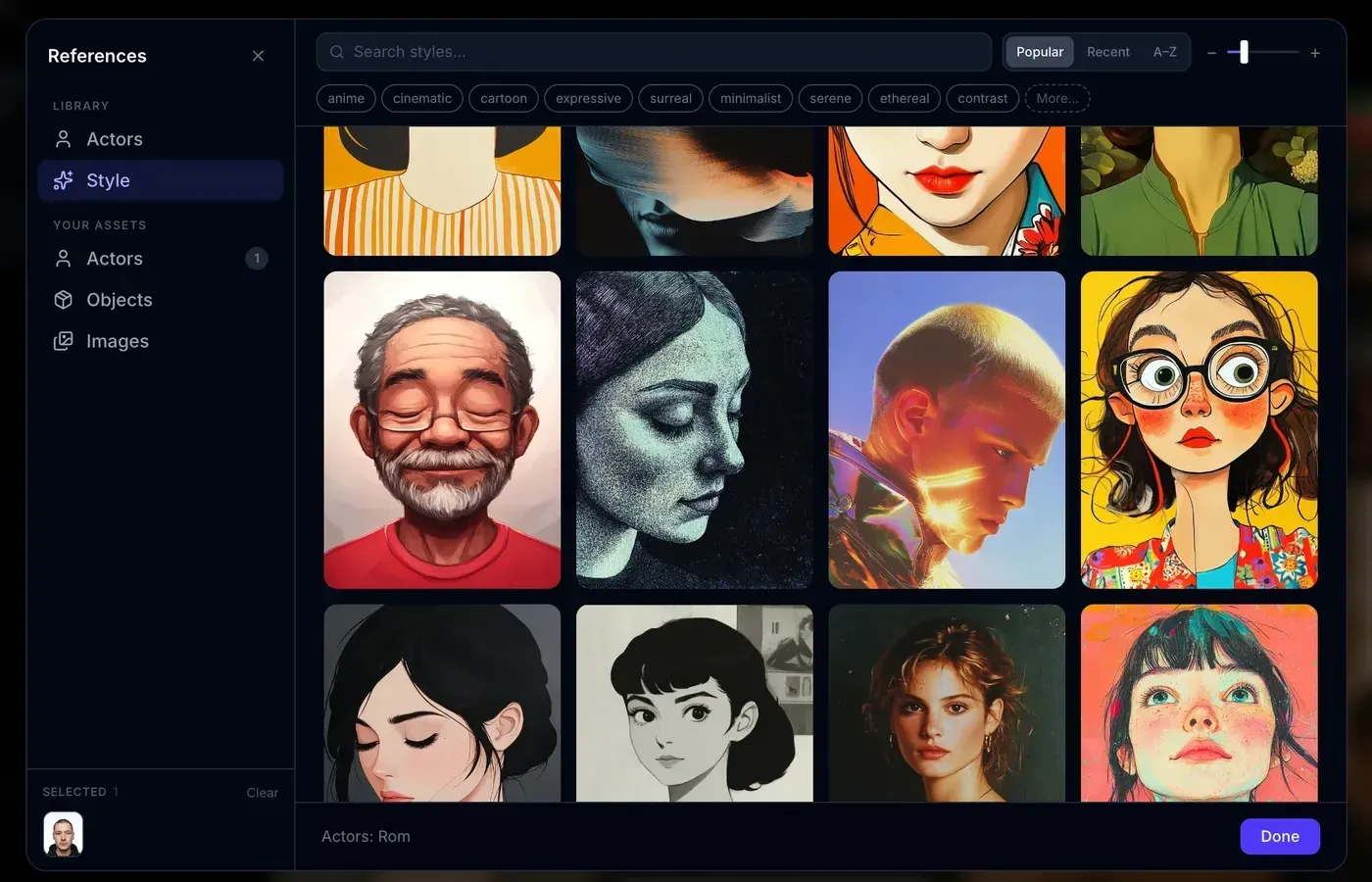The width and height of the screenshot is (1372, 882).
Task: Select the Style sparkle icon in sidebar
Action: (63, 180)
